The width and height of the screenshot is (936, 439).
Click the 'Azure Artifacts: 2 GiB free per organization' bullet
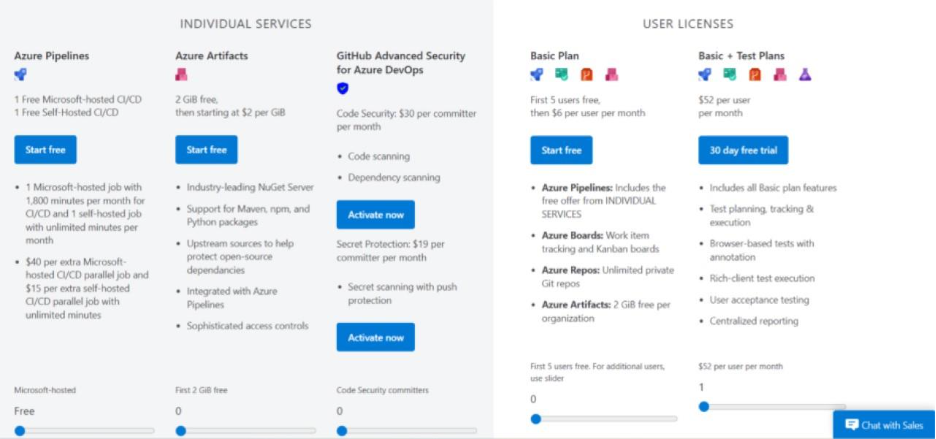coord(606,311)
